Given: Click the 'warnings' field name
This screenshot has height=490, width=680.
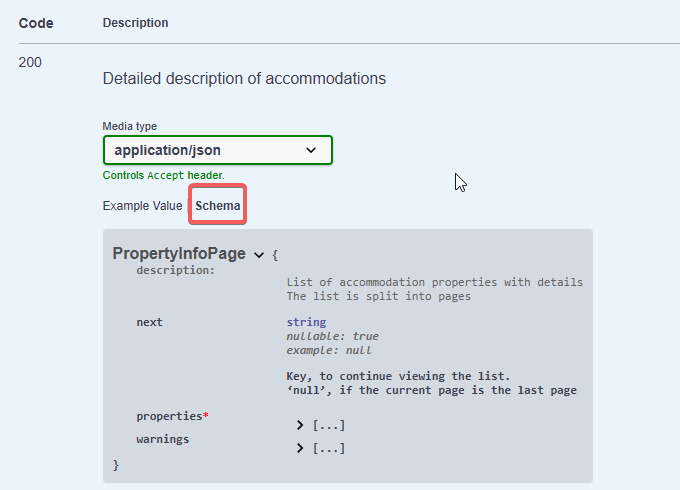Looking at the screenshot, I should coord(163,439).
